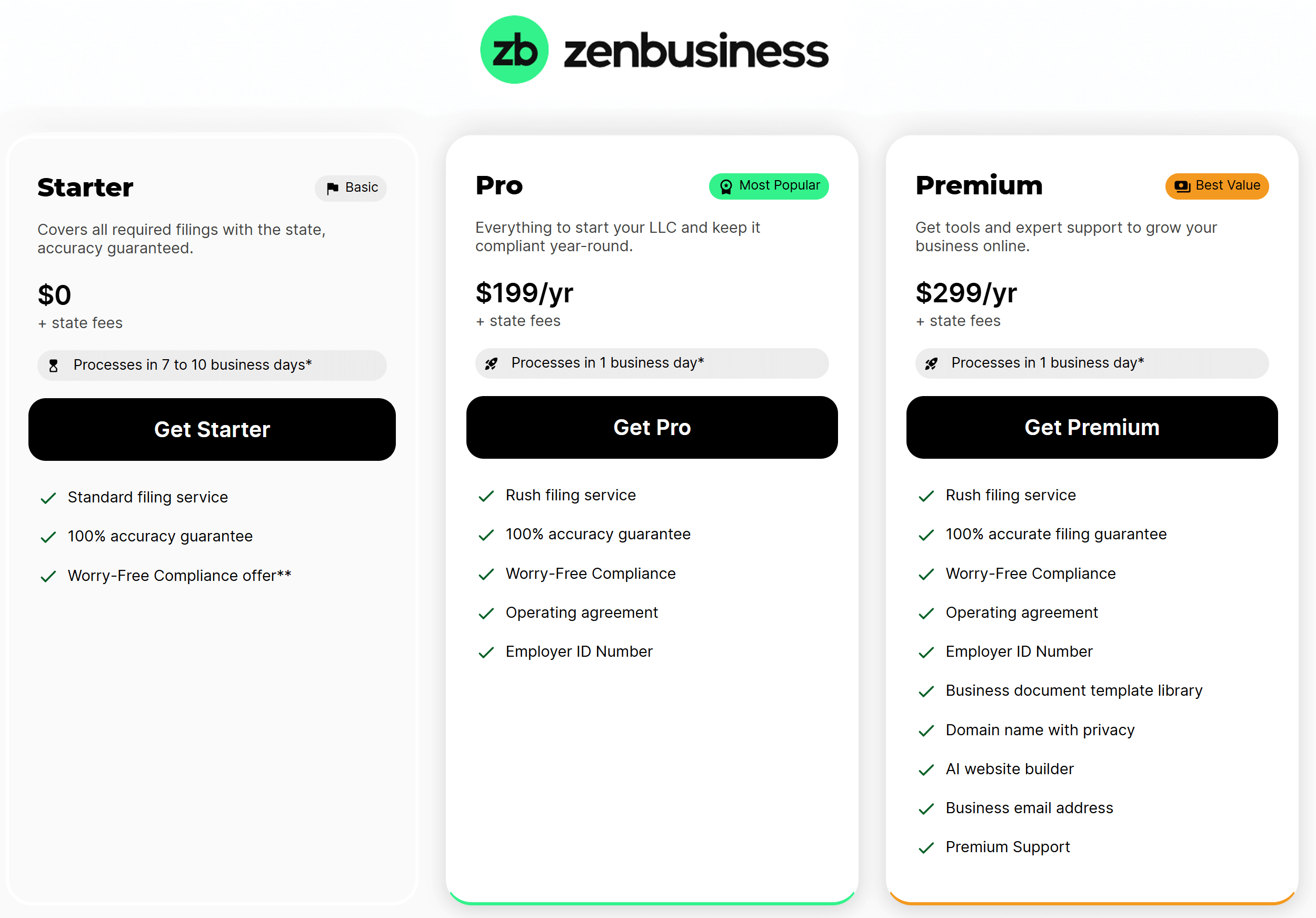Viewport: 1316px width, 918px height.
Task: Click the ribbon icon in Most Popular badge
Action: tap(725, 186)
